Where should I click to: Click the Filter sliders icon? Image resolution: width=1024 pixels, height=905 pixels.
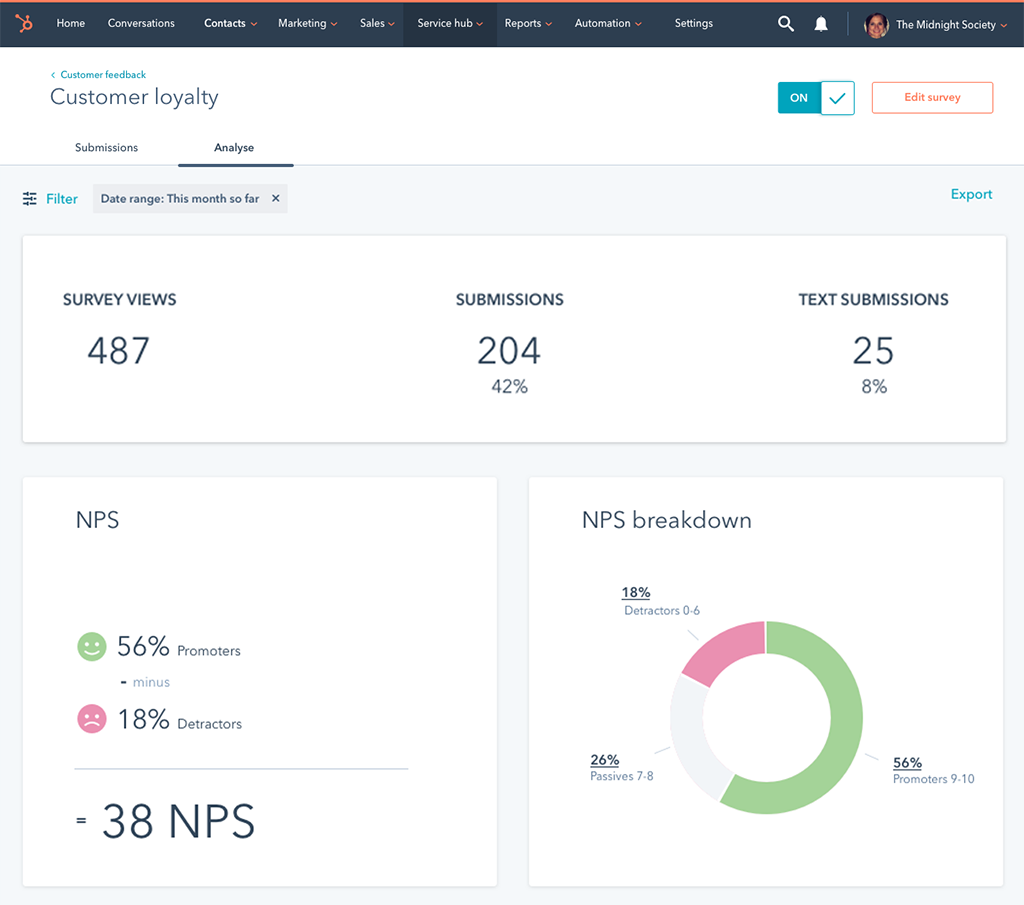(29, 198)
